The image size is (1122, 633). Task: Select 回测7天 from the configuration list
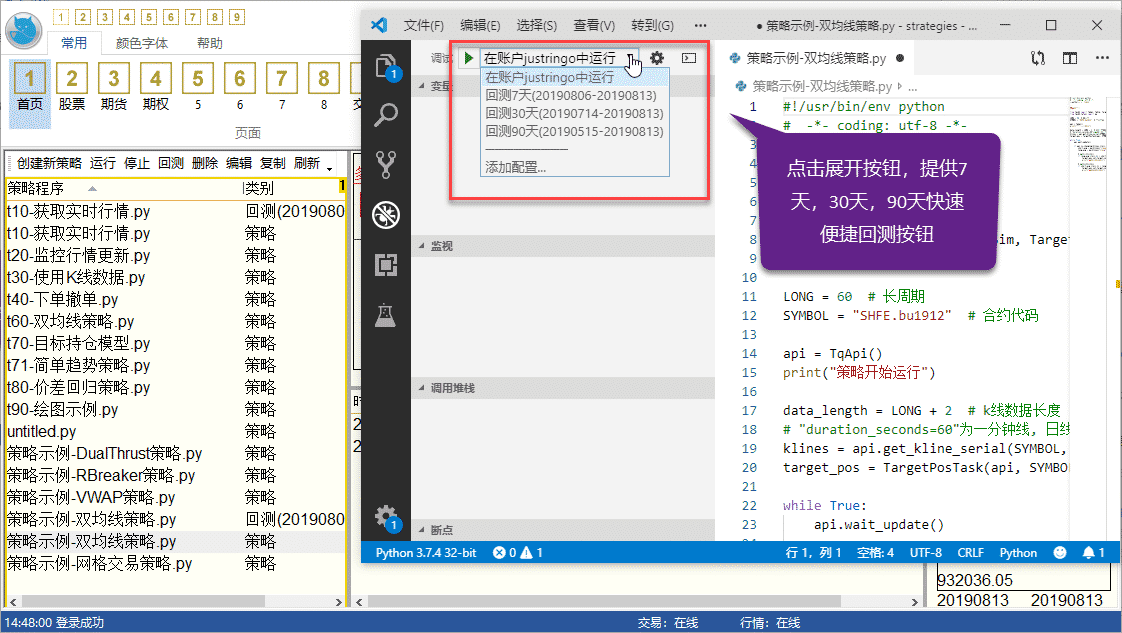(x=570, y=95)
